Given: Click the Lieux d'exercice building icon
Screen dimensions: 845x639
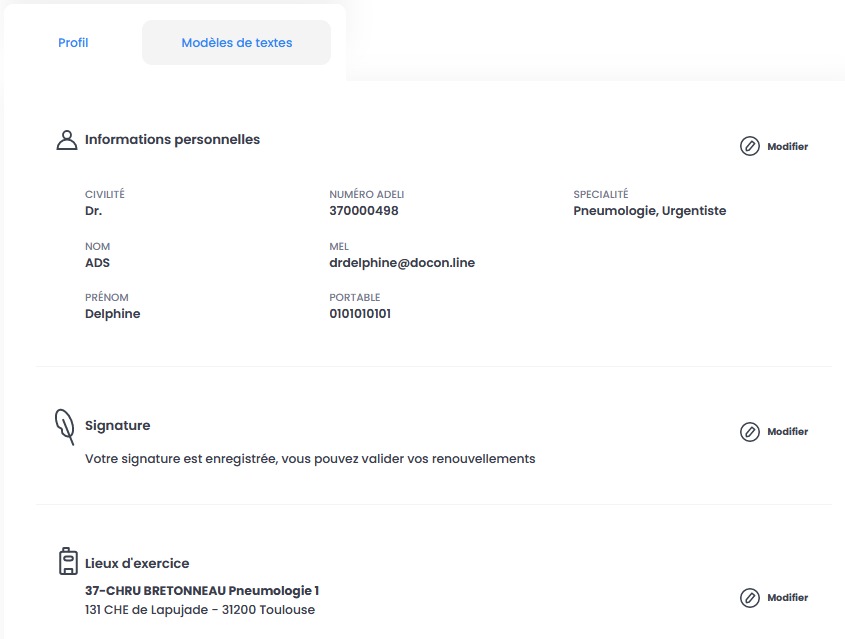Looking at the screenshot, I should click(x=68, y=561).
